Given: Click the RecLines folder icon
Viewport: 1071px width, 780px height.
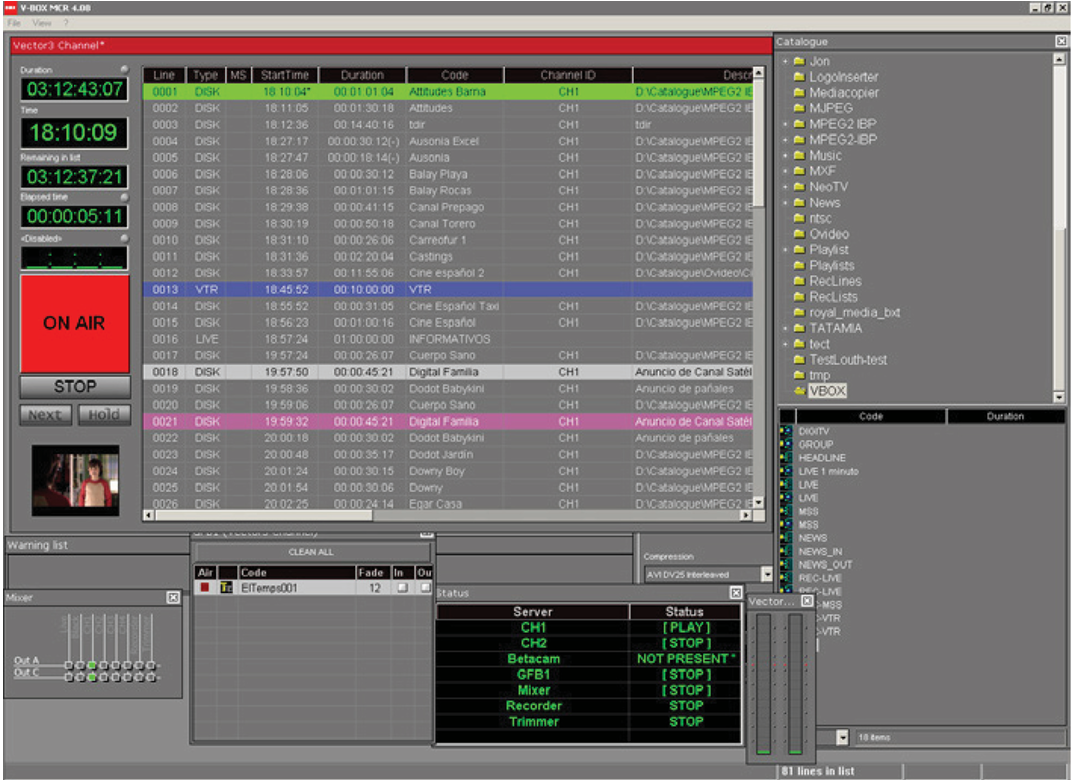Looking at the screenshot, I should [798, 281].
